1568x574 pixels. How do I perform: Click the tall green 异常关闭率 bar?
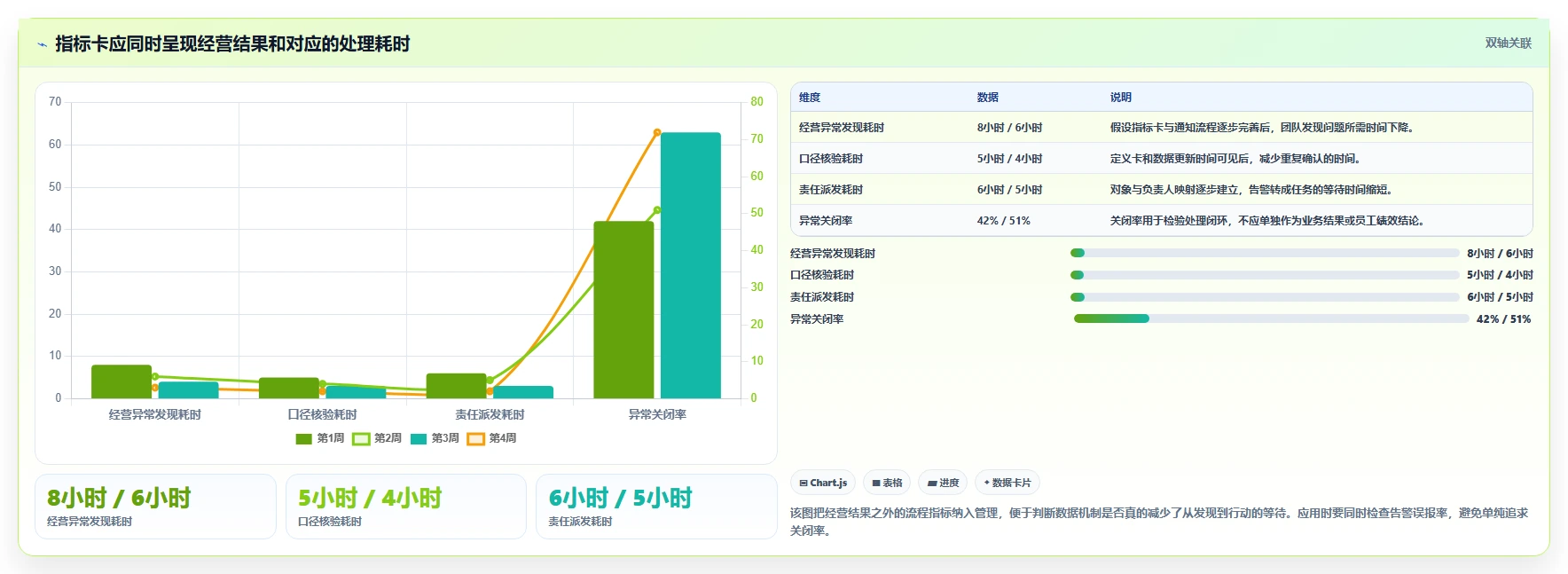623,310
